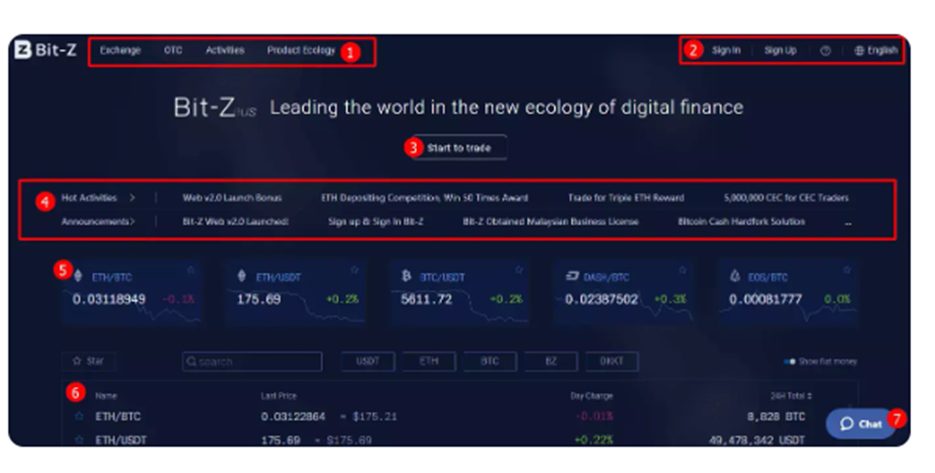Screen dimensions: 935x473
Task: Select the DKKT market tab
Action: point(612,361)
